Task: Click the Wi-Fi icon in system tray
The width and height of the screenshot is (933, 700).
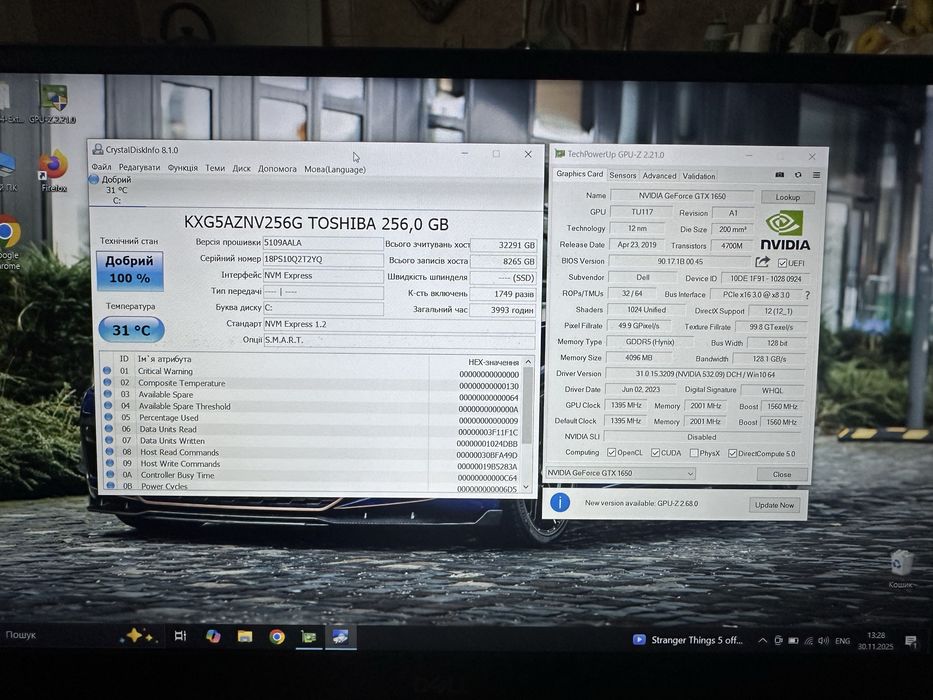Action: [809, 640]
